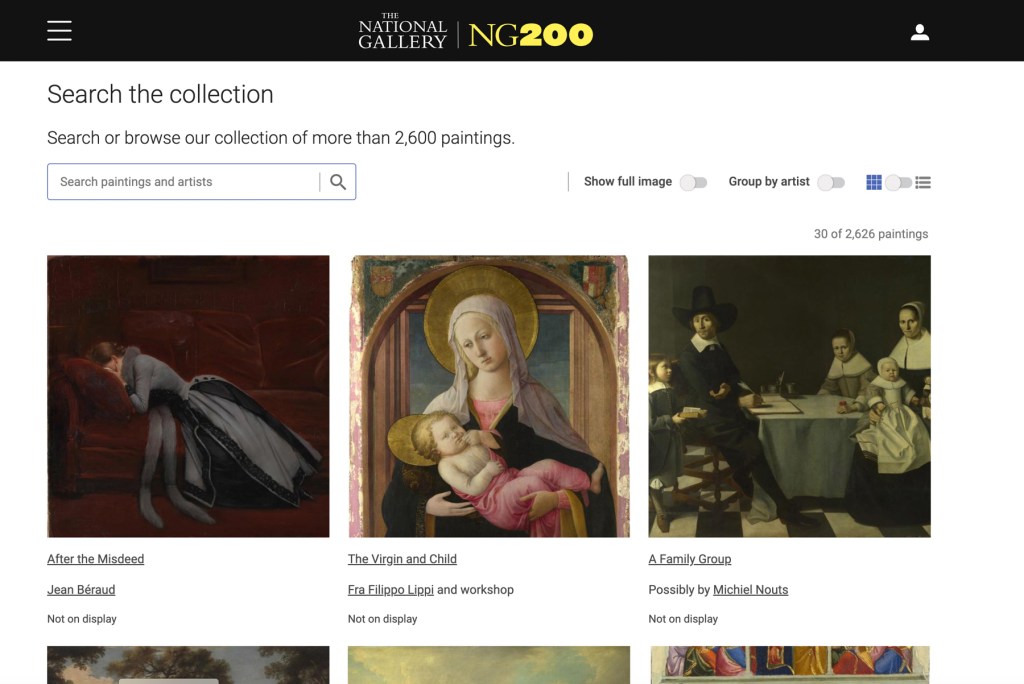The width and height of the screenshot is (1024, 684).
Task: Click the Family Group painting thumbnail
Action: pyautogui.click(x=789, y=396)
